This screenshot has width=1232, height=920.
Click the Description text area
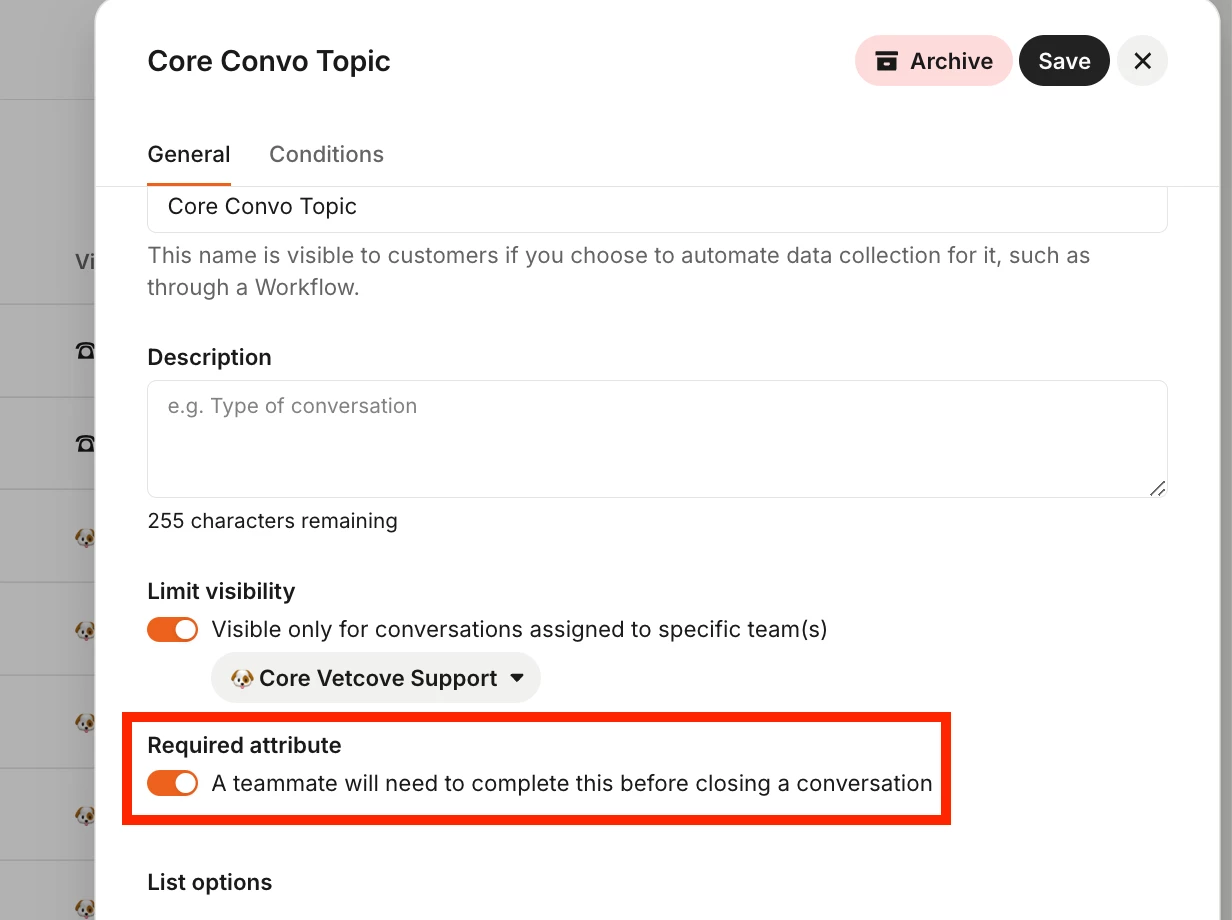[x=657, y=439]
